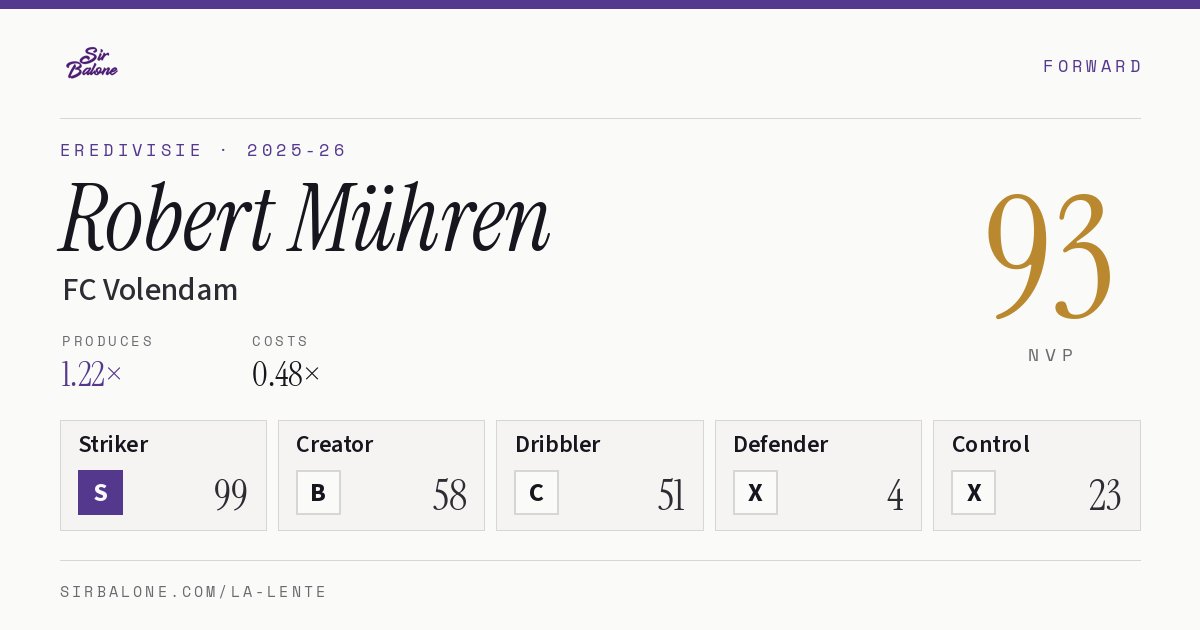Click the Creator score 58
The image size is (1200, 630).
point(450,495)
